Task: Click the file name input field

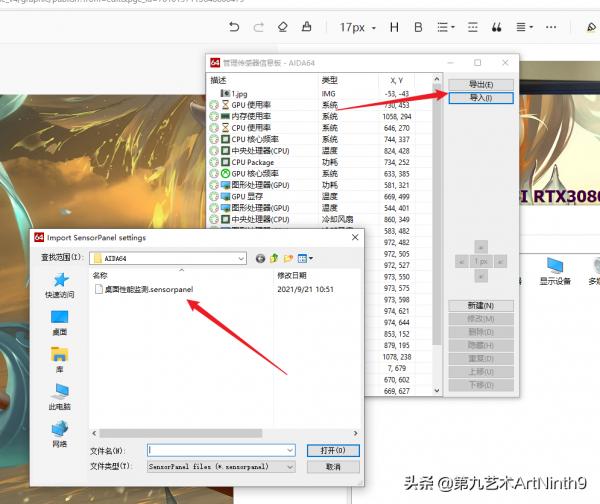Action: 220,451
